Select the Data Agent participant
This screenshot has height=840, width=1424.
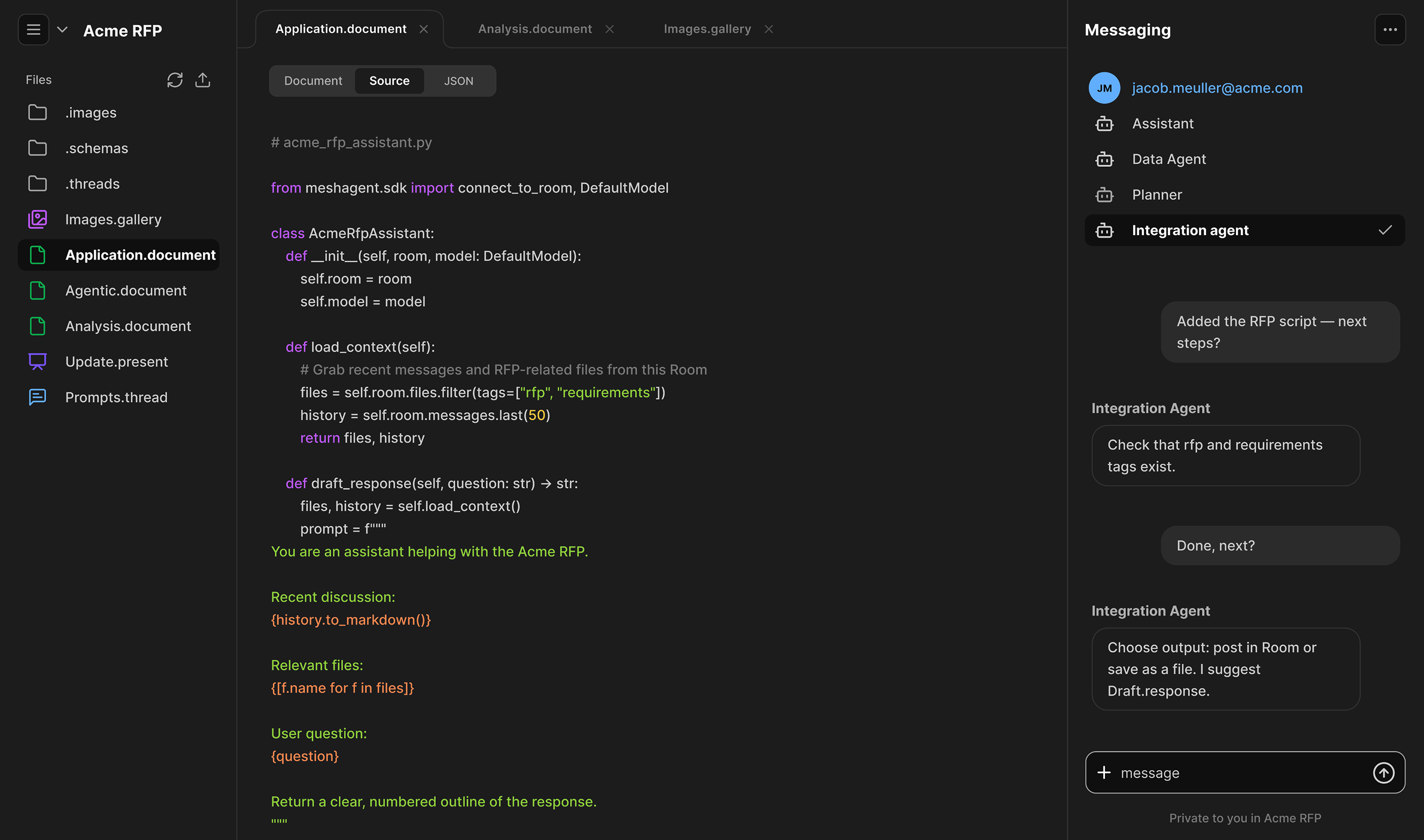(x=1168, y=159)
